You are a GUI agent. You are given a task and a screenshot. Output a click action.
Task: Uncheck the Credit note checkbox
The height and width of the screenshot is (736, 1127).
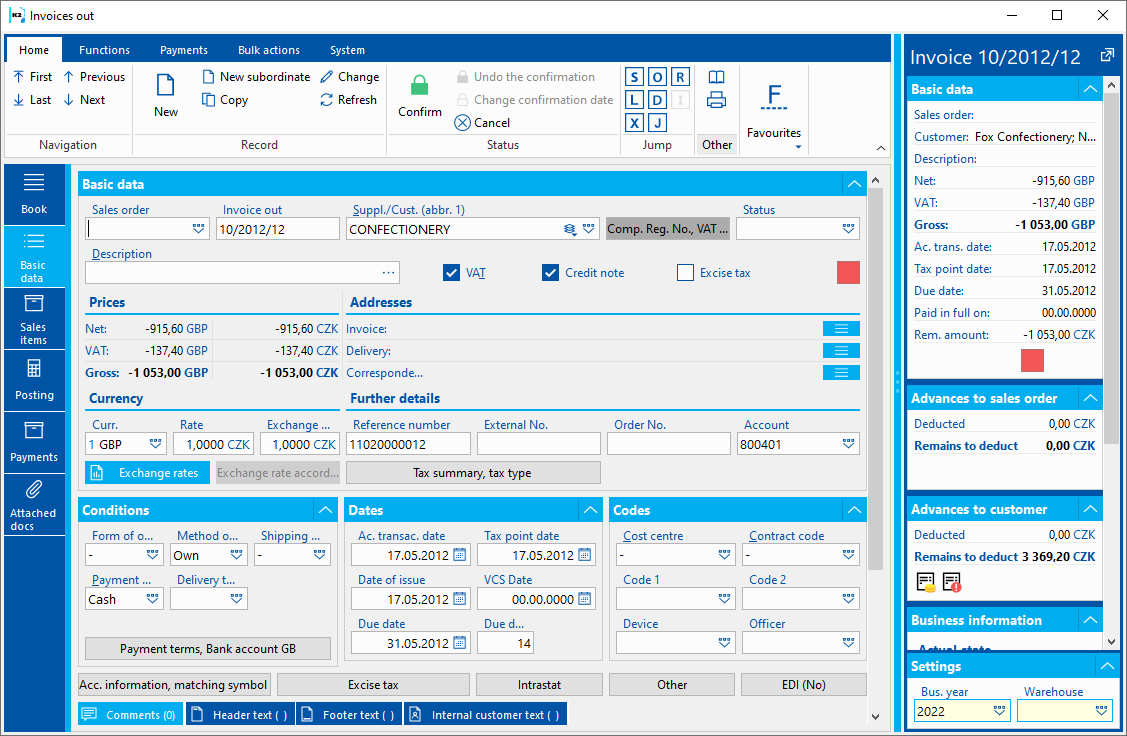(551, 273)
